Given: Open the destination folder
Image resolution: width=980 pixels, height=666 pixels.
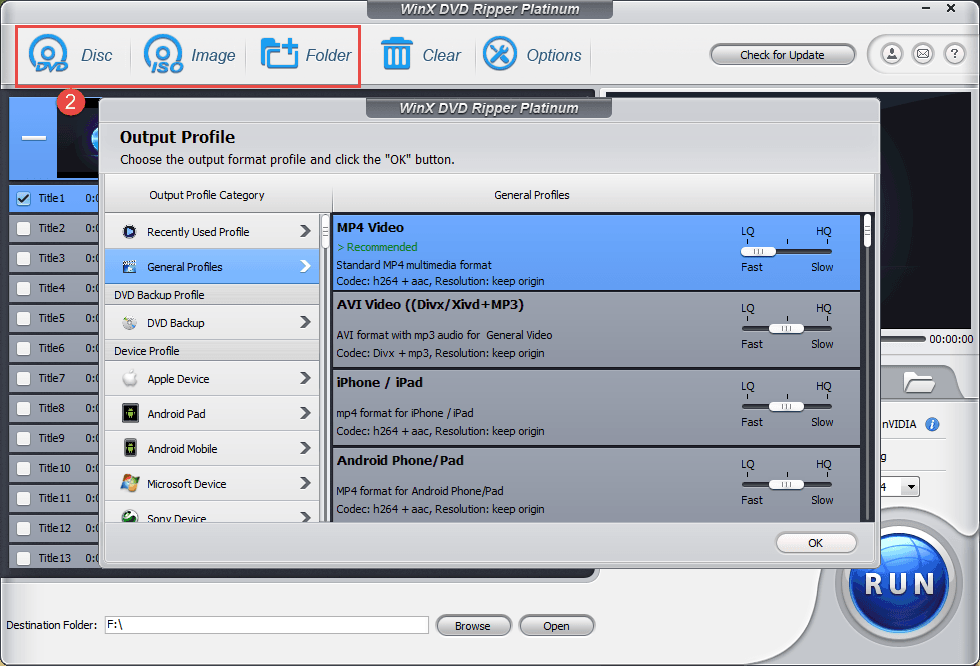Looking at the screenshot, I should pyautogui.click(x=556, y=625).
